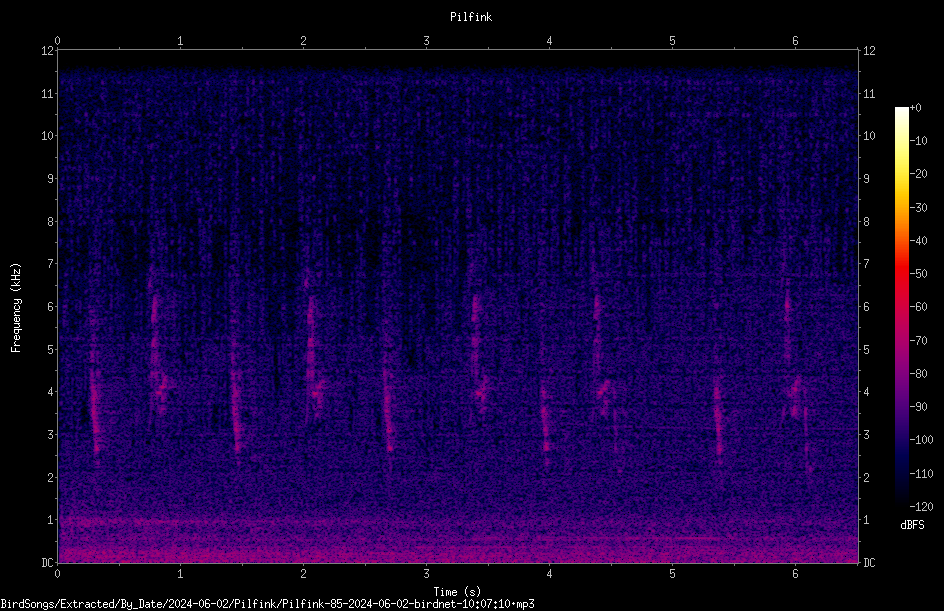Select the Time (s) axis label
This screenshot has height=611, width=944.
point(457,592)
